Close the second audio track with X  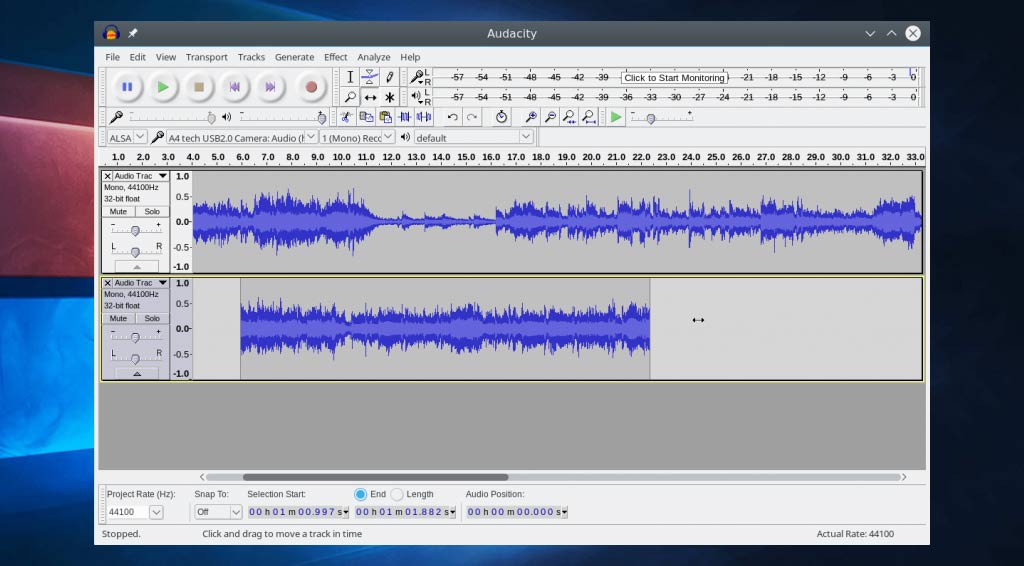click(x=108, y=283)
